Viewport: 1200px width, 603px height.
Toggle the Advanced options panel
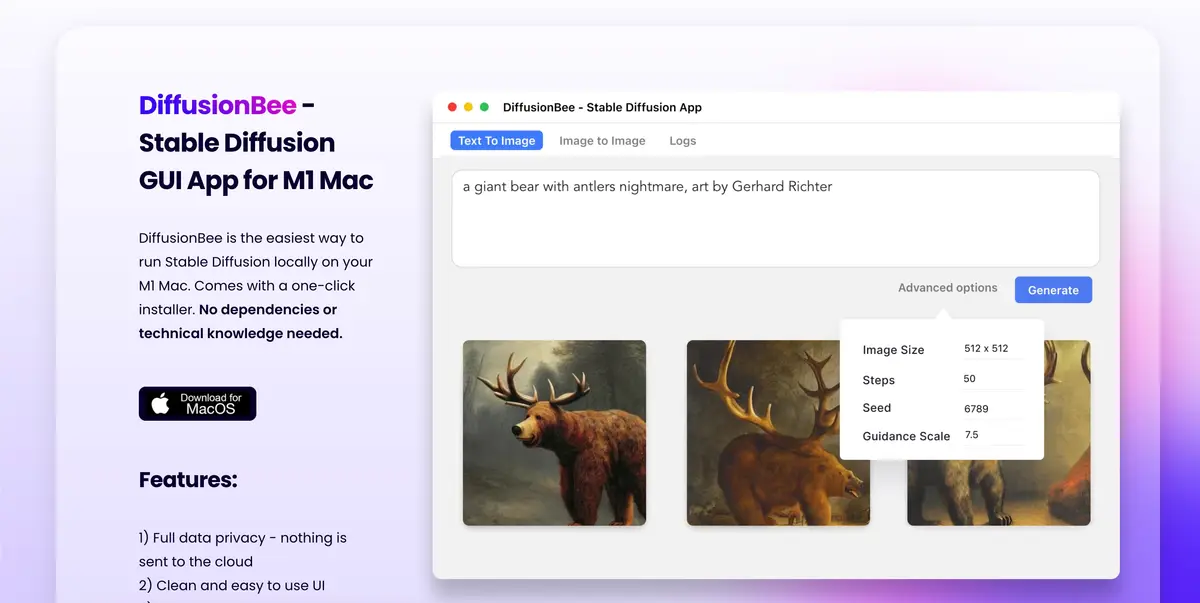click(947, 288)
